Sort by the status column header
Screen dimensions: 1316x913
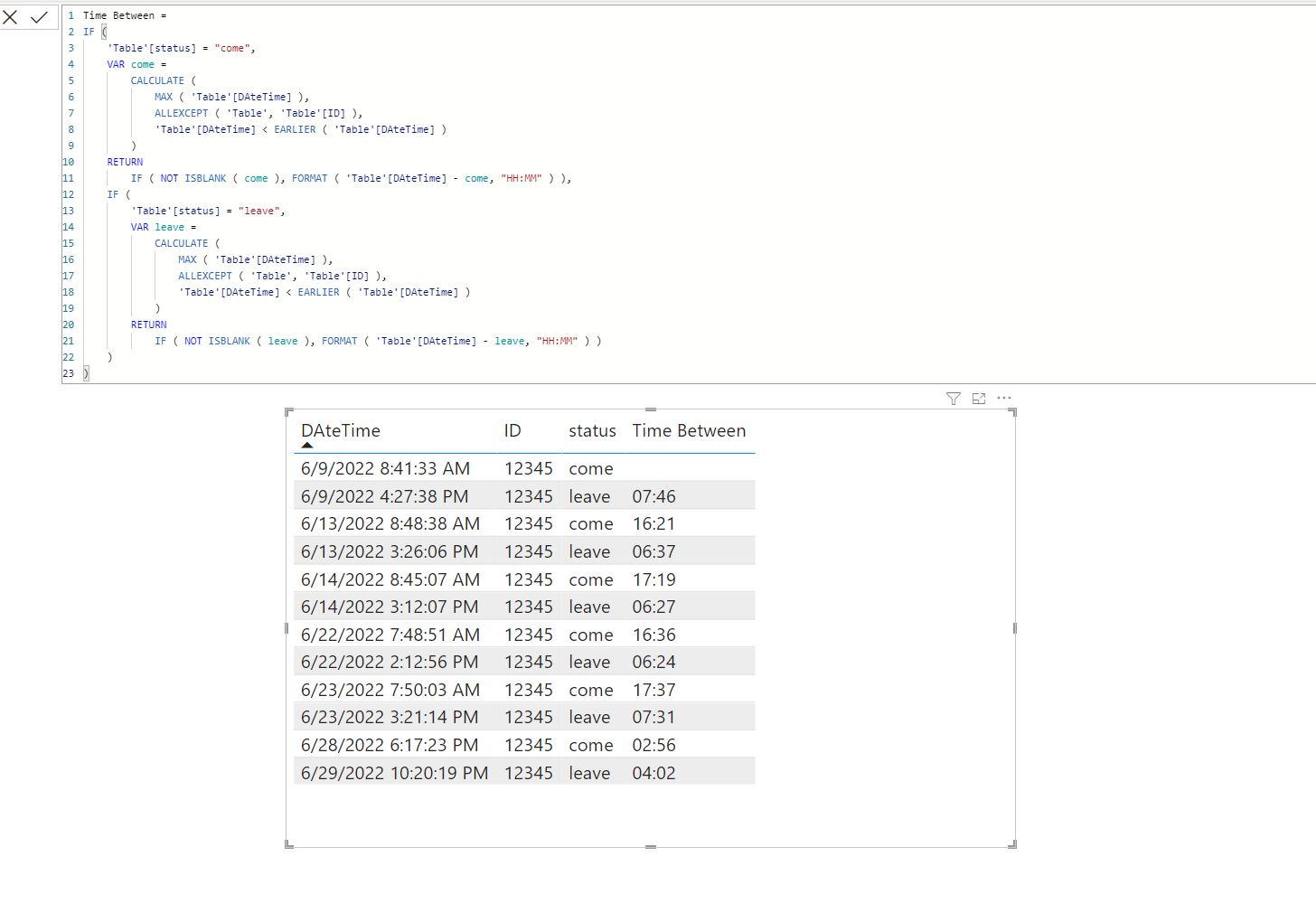pyautogui.click(x=592, y=431)
